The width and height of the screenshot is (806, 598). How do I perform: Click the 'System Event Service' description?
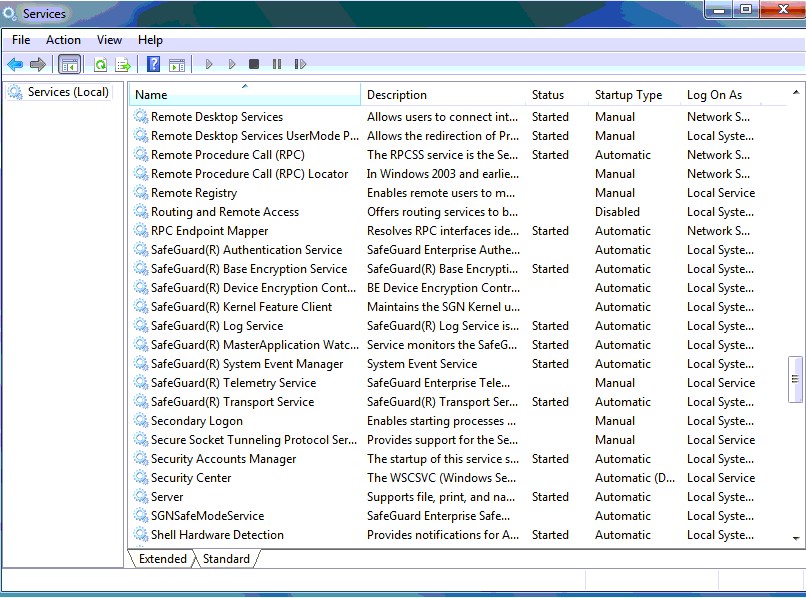(x=422, y=364)
